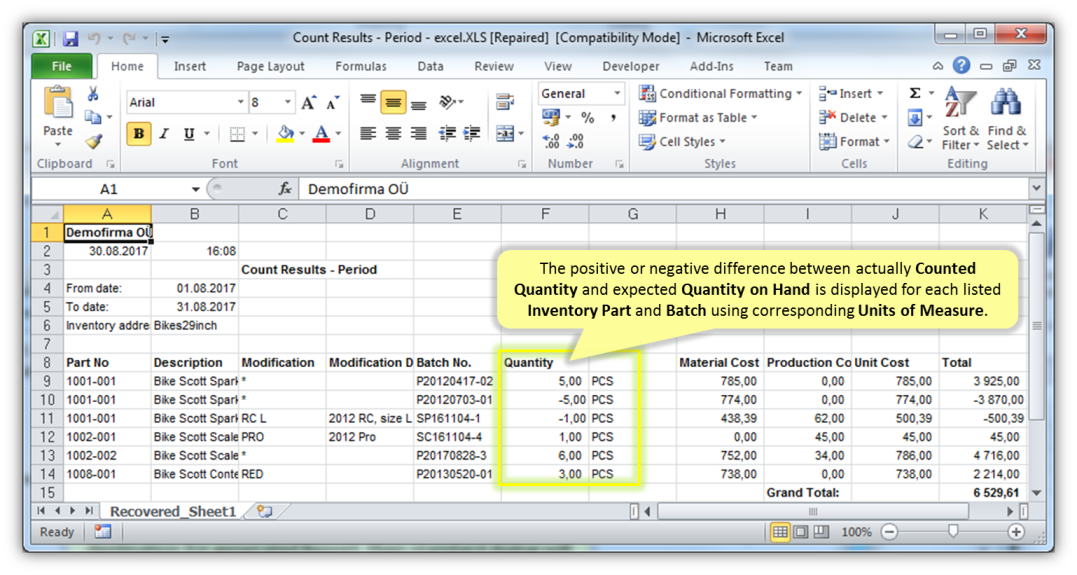The width and height of the screenshot is (1077, 575).
Task: Click the Insert Function fx icon
Action: [285, 189]
